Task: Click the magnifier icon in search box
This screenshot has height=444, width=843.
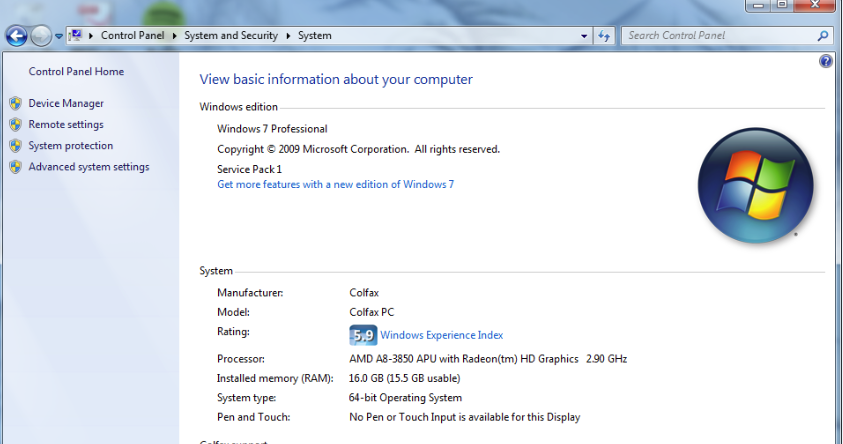Action: (x=823, y=36)
